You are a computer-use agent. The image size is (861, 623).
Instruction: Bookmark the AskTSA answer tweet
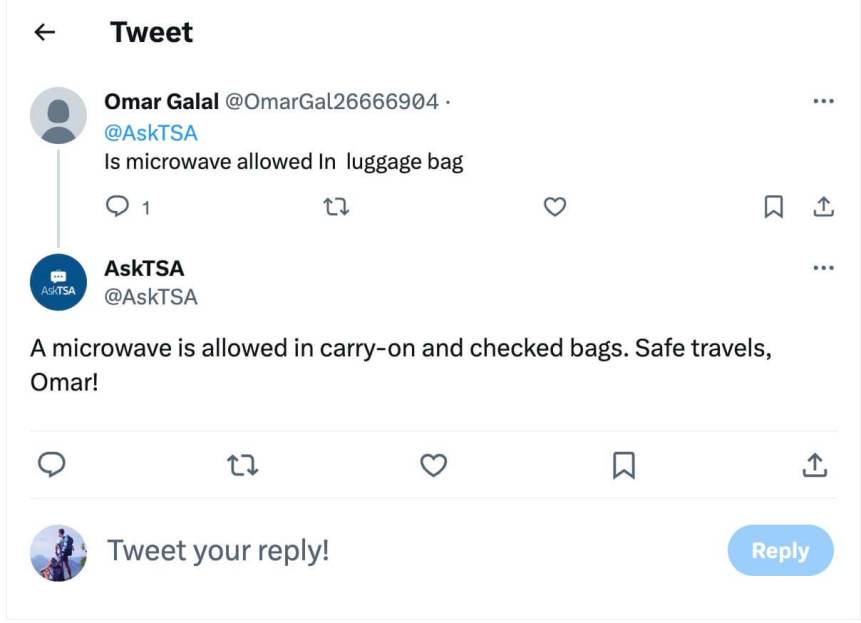pyautogui.click(x=623, y=465)
